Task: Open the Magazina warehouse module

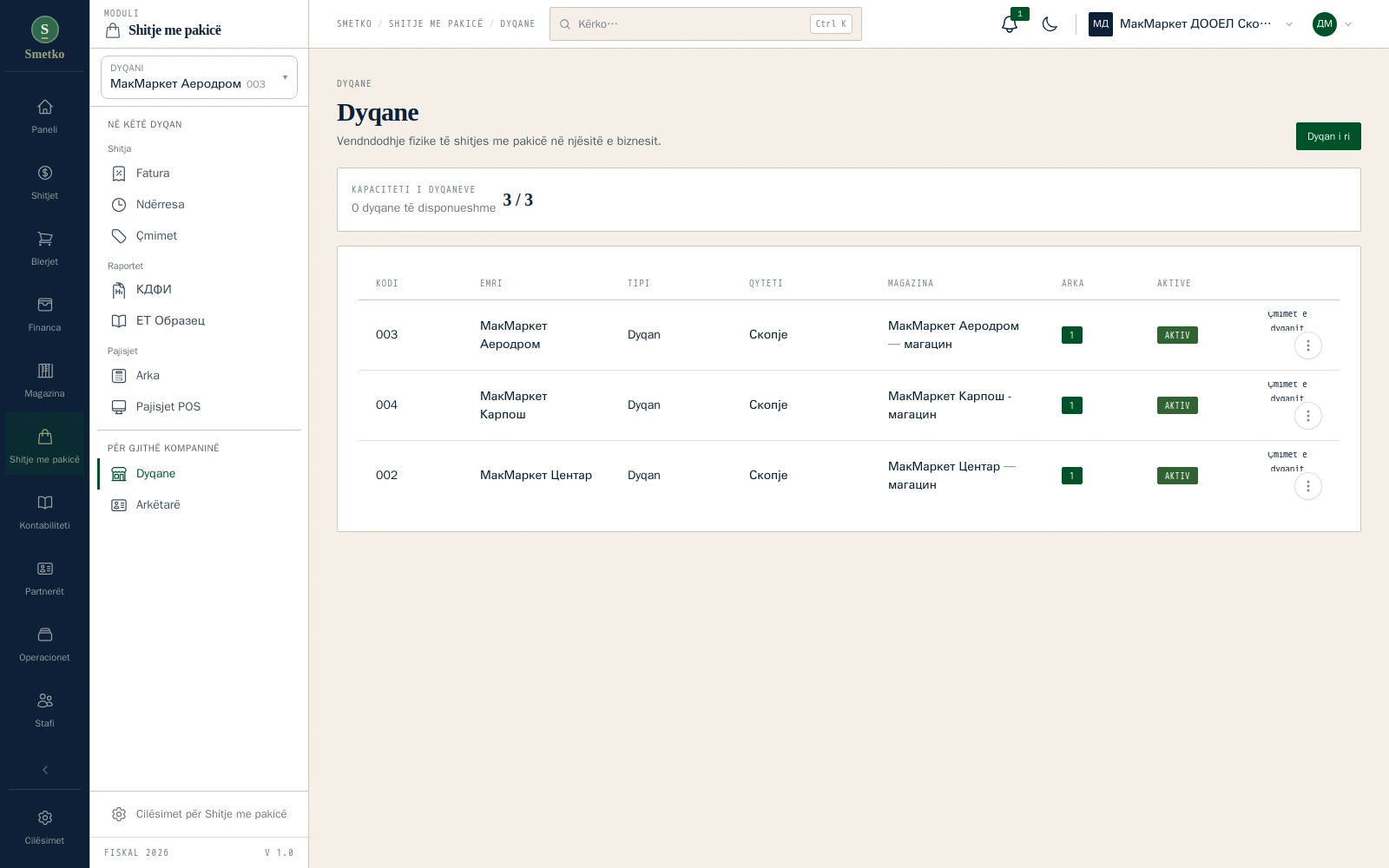Action: pos(44,380)
